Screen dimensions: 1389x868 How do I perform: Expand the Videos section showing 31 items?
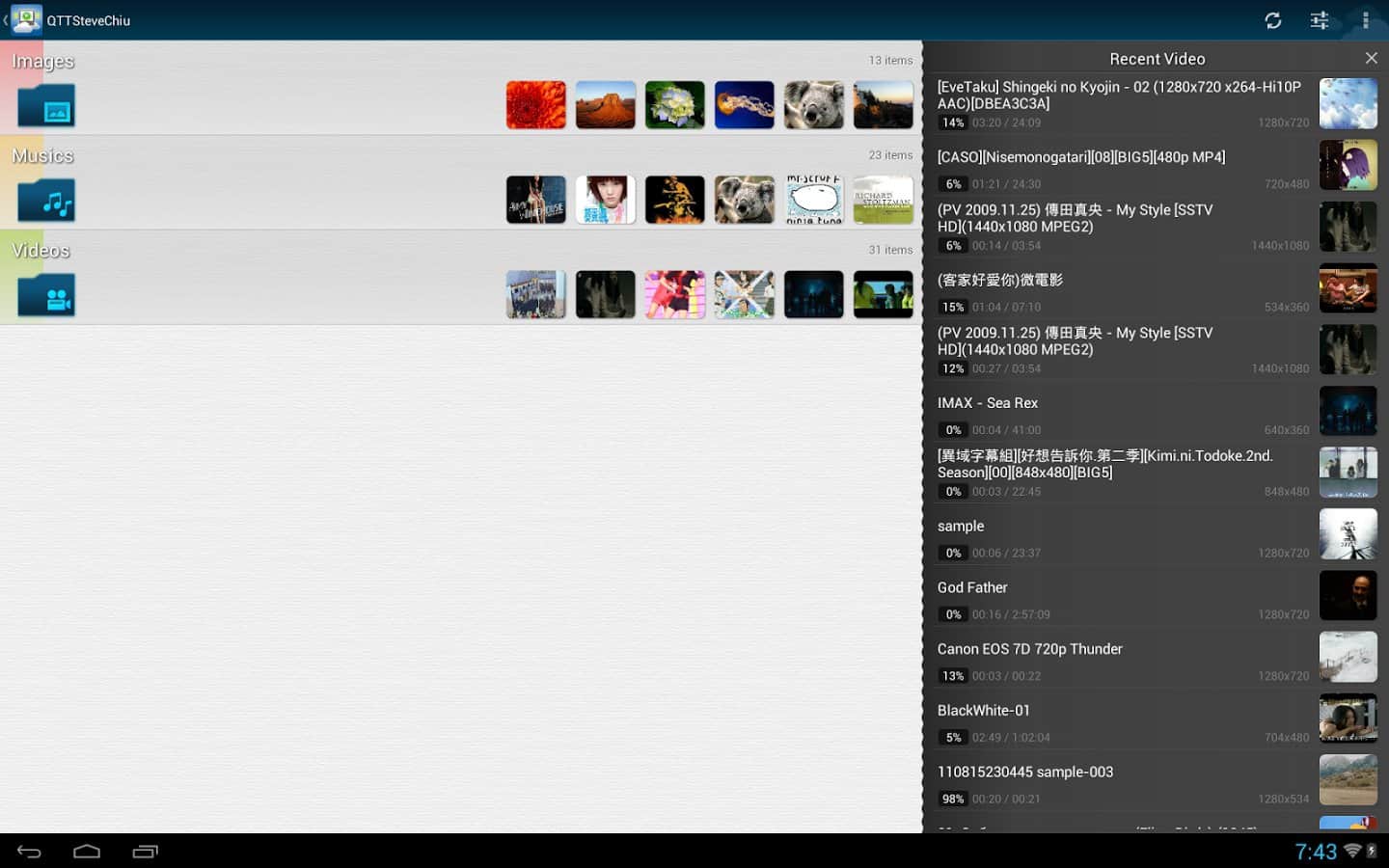889,250
